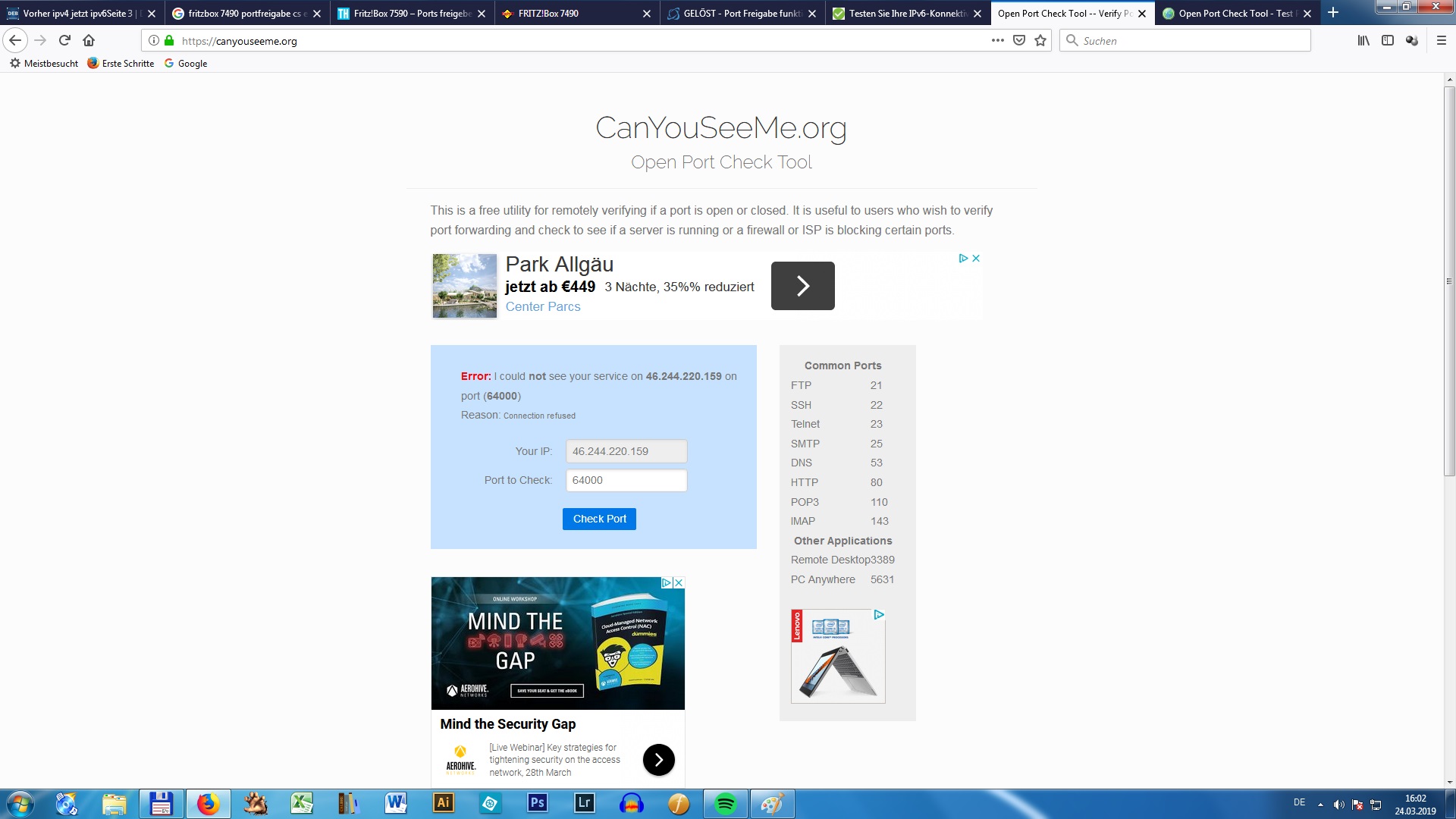Viewport: 1456px width, 819px height.
Task: Open volume control in system tray
Action: (1339, 805)
